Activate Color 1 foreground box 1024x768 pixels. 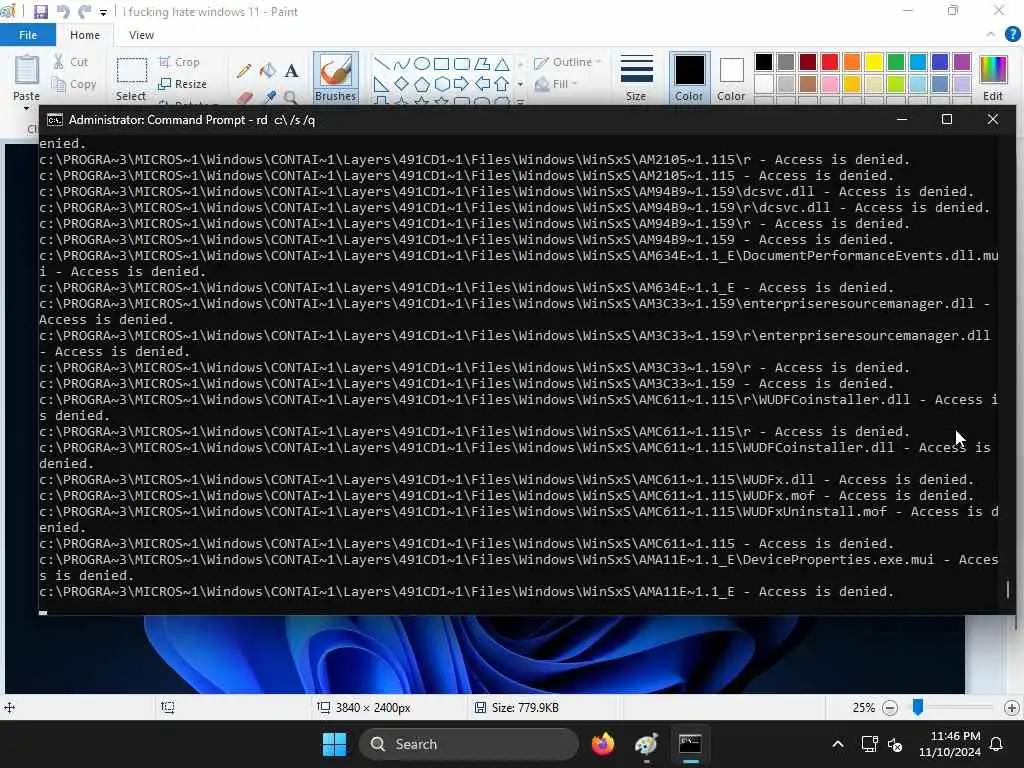coord(689,78)
